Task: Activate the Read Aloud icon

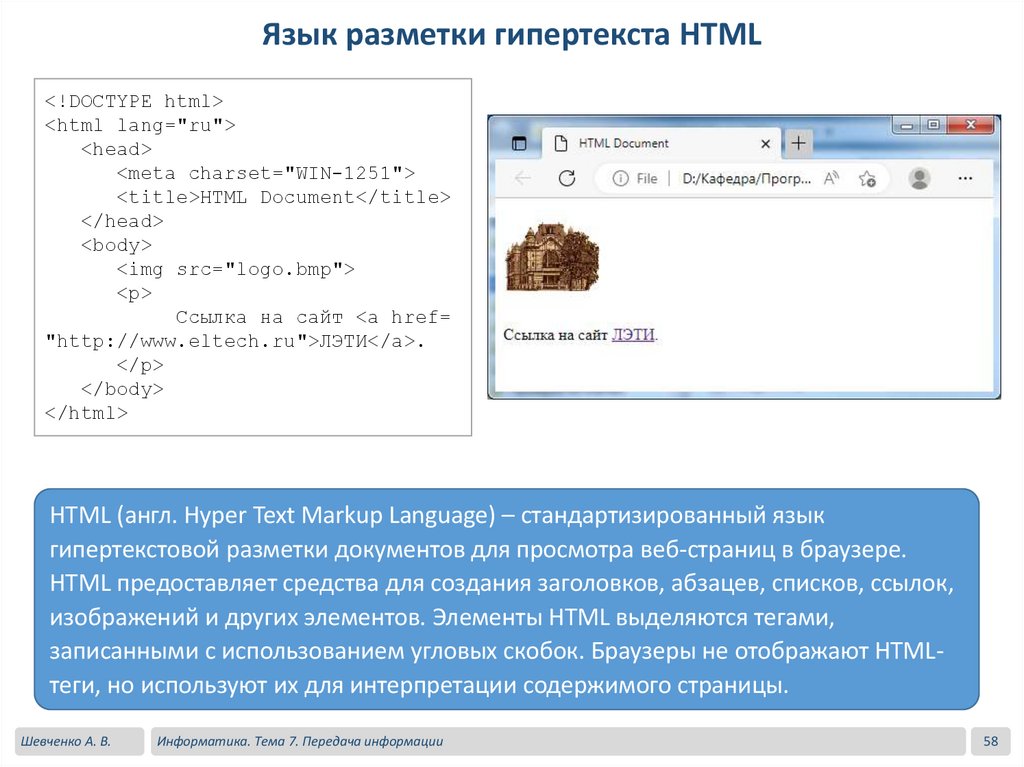Action: tap(831, 178)
